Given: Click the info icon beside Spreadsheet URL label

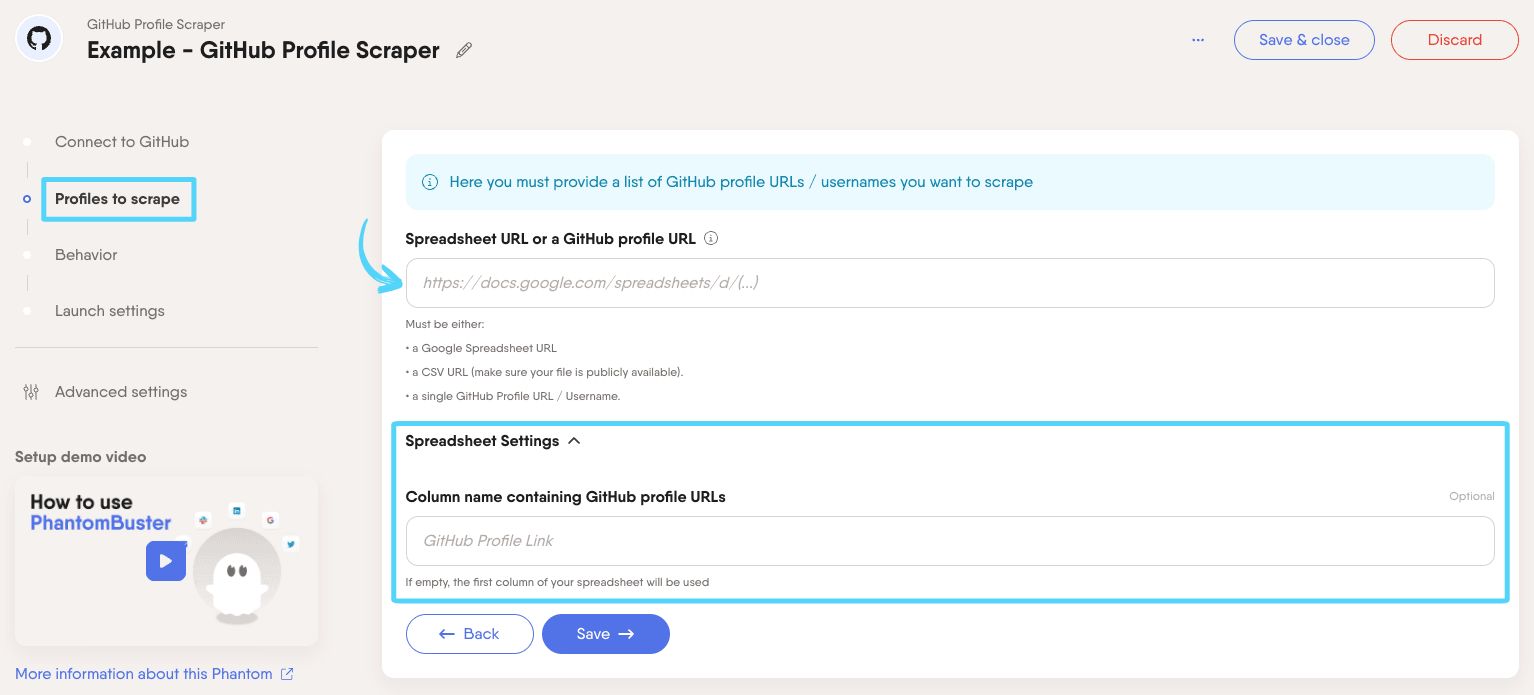Looking at the screenshot, I should point(711,239).
